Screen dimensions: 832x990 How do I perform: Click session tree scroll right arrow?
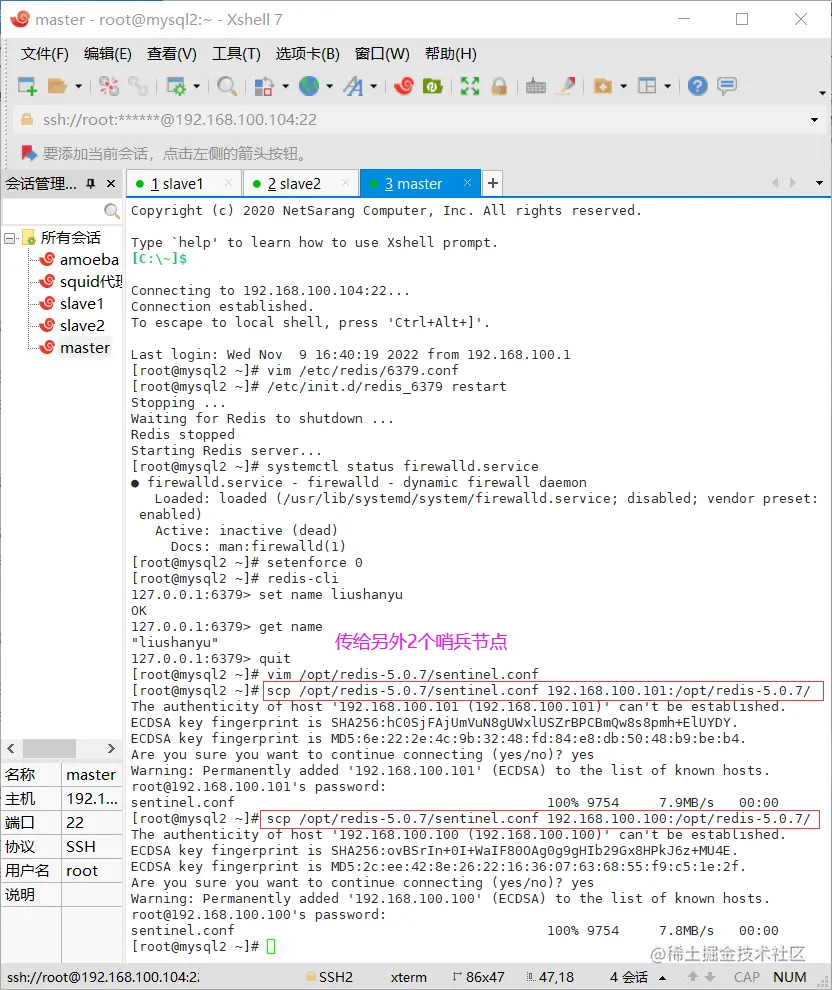111,748
